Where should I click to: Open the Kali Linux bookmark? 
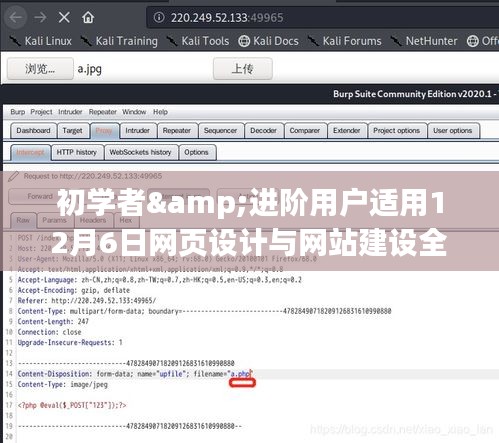(41, 41)
